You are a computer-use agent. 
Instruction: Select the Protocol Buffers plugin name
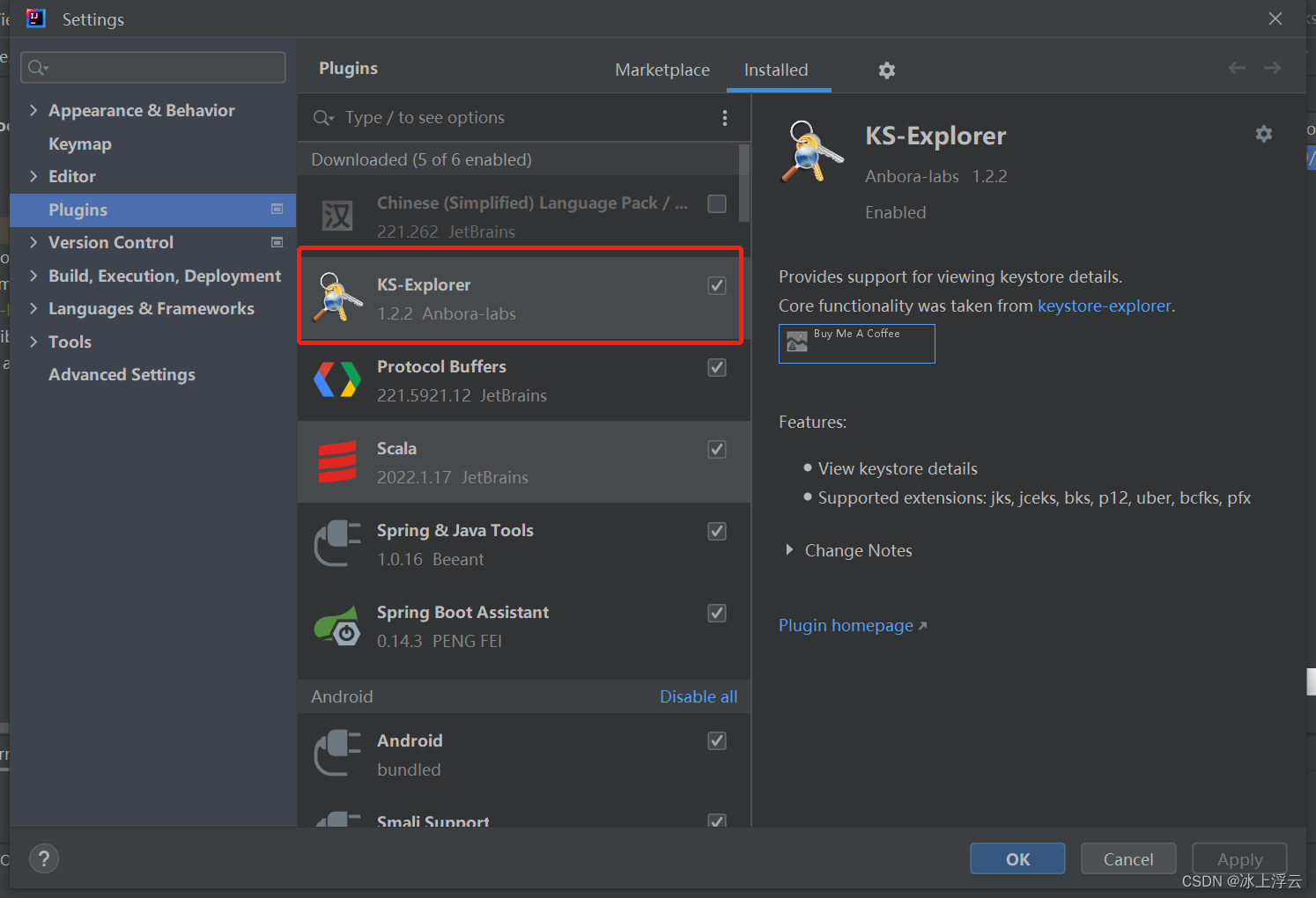pyautogui.click(x=441, y=366)
